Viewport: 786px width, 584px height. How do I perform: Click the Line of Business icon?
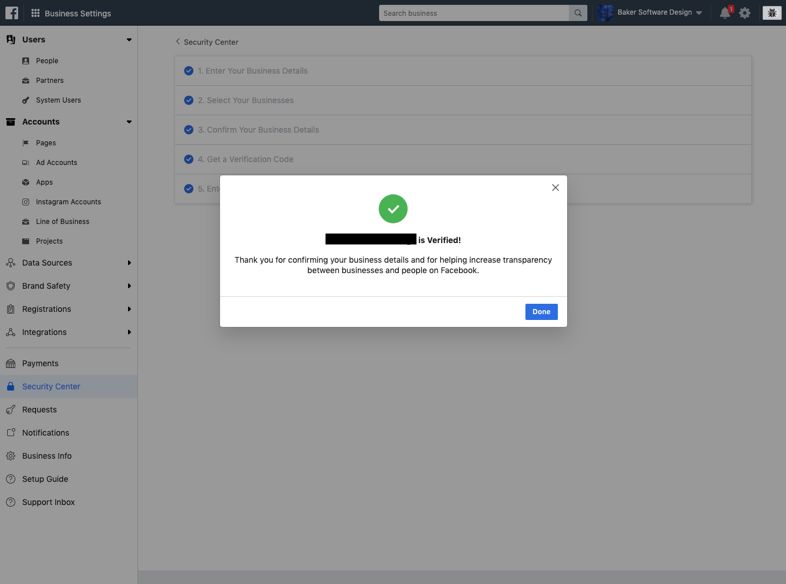point(26,222)
